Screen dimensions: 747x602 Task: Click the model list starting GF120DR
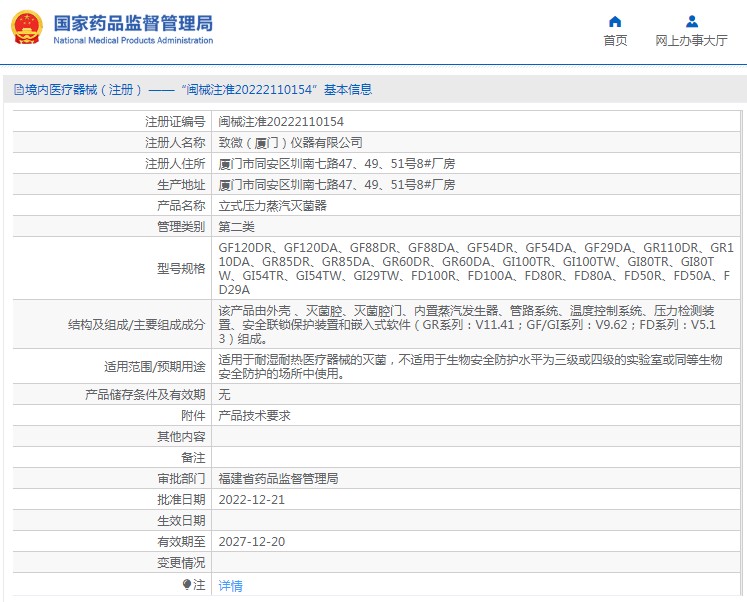coord(476,269)
